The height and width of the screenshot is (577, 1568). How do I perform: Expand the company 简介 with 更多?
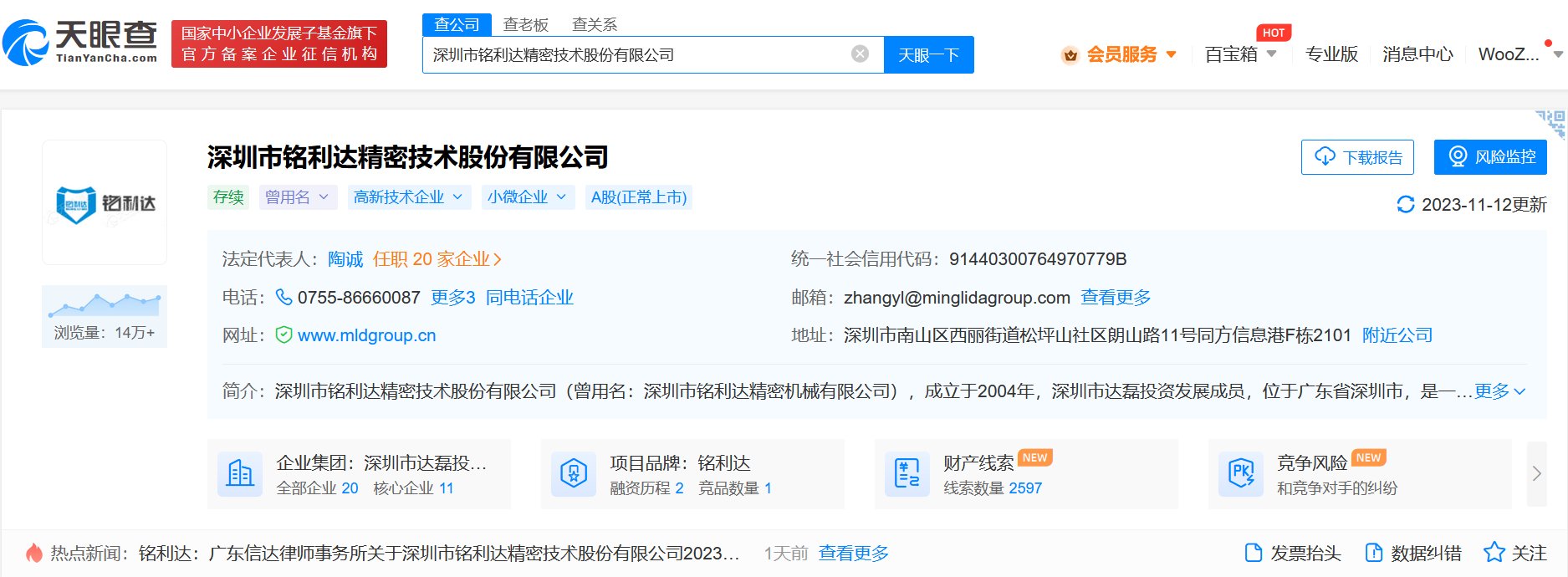1500,391
